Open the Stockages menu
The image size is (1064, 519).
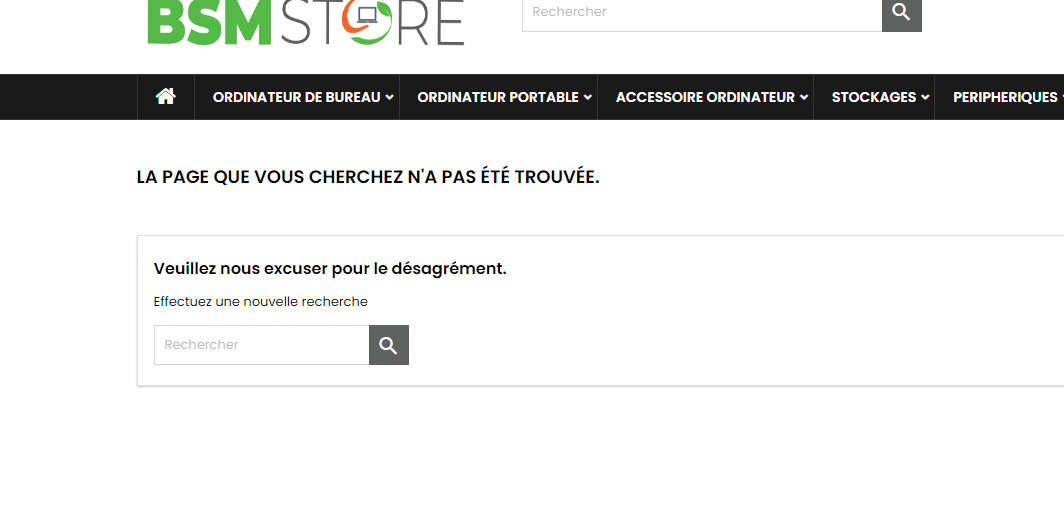(x=874, y=97)
